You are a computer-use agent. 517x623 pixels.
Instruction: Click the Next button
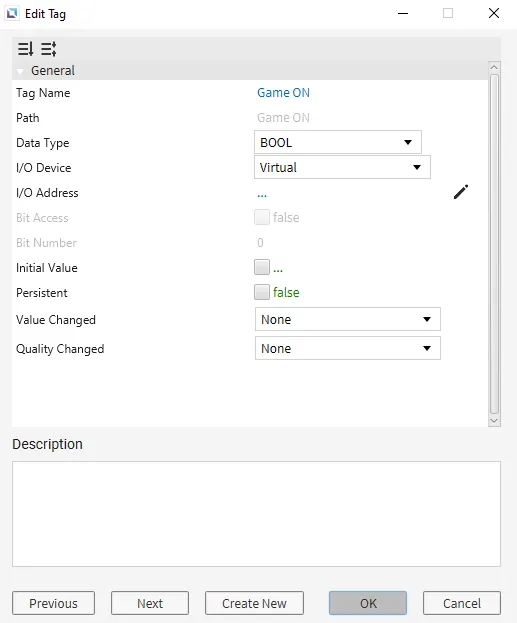click(150, 603)
